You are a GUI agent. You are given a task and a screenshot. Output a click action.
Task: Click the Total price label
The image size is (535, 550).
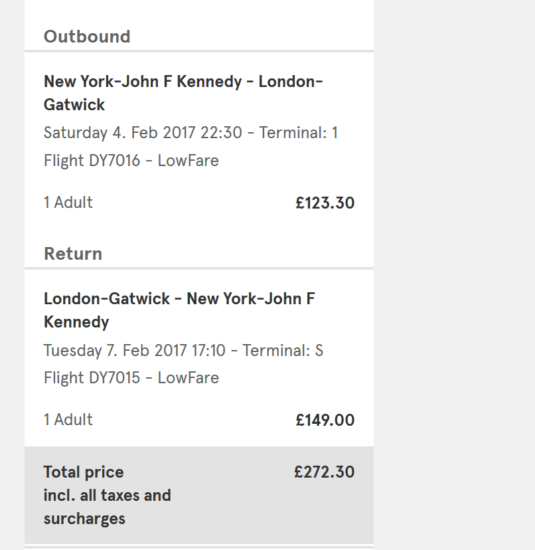tap(83, 472)
